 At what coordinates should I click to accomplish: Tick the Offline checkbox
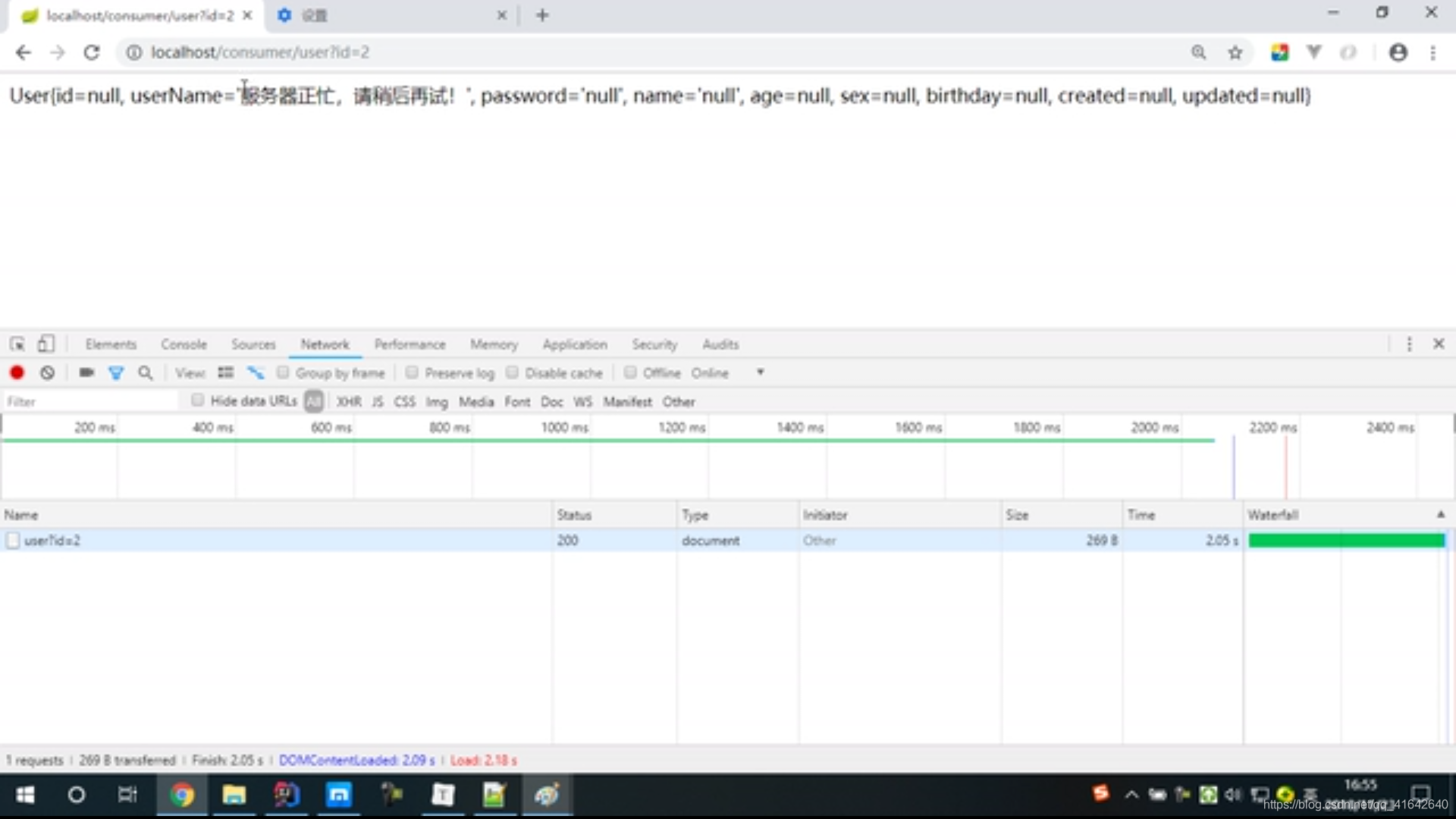[x=630, y=372]
